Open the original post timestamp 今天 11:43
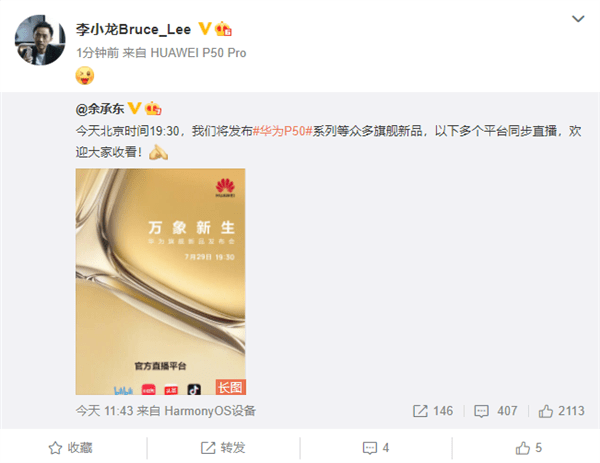Image resolution: width=600 pixels, height=463 pixels. point(104,411)
